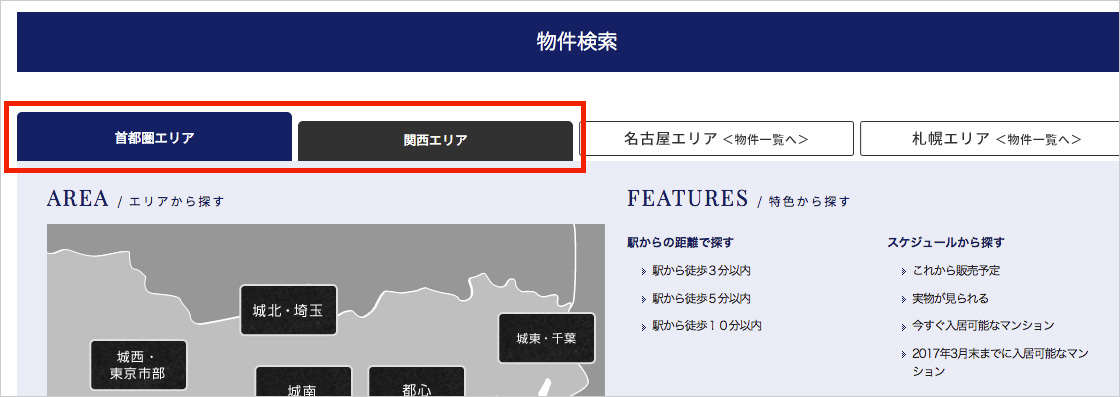Click arrow icon beside これから販売予定
The image size is (1120, 397).
(904, 272)
